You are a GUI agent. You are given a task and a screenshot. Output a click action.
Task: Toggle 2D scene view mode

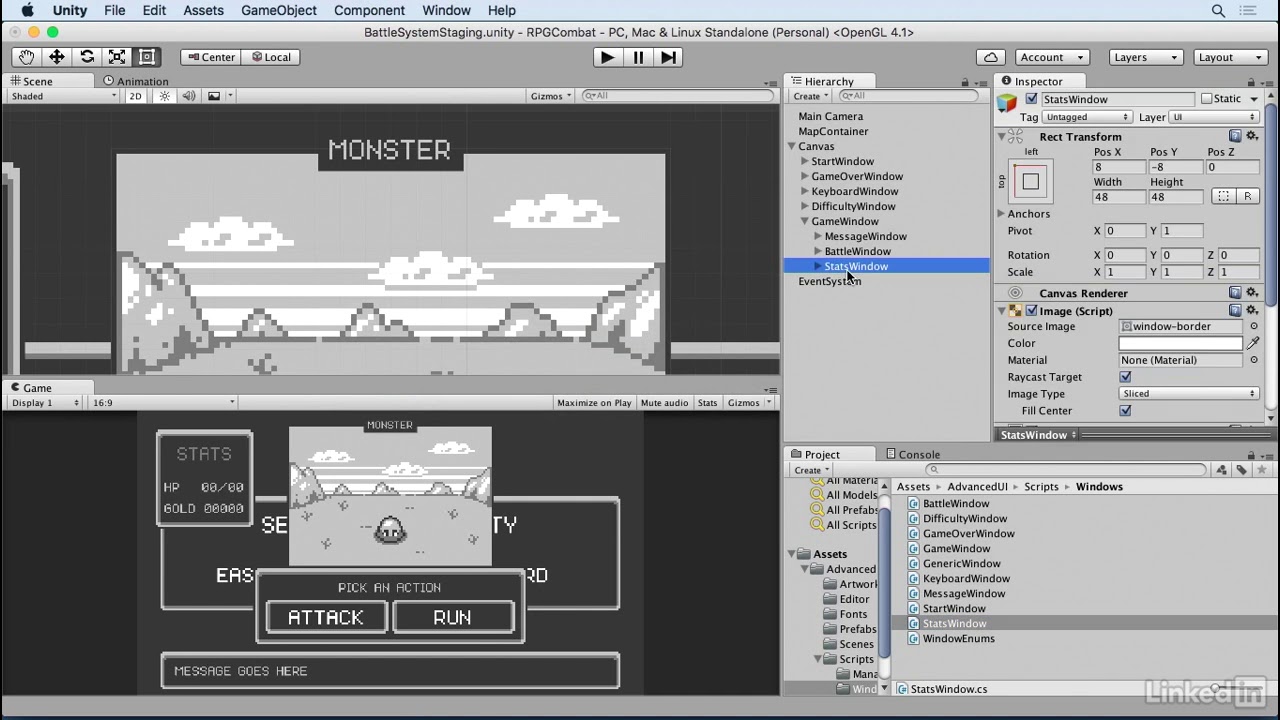point(135,96)
